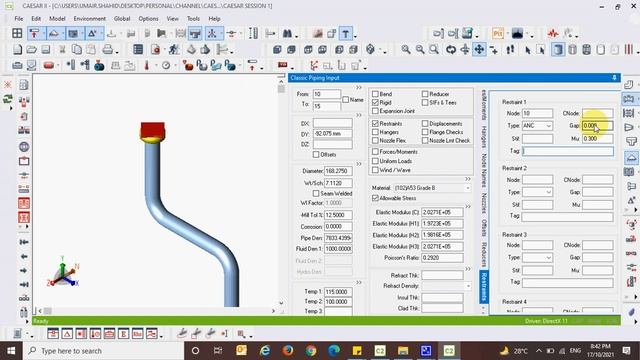Click the clock gauge icon
Screen dimensions: 640x360
tap(166, 65)
